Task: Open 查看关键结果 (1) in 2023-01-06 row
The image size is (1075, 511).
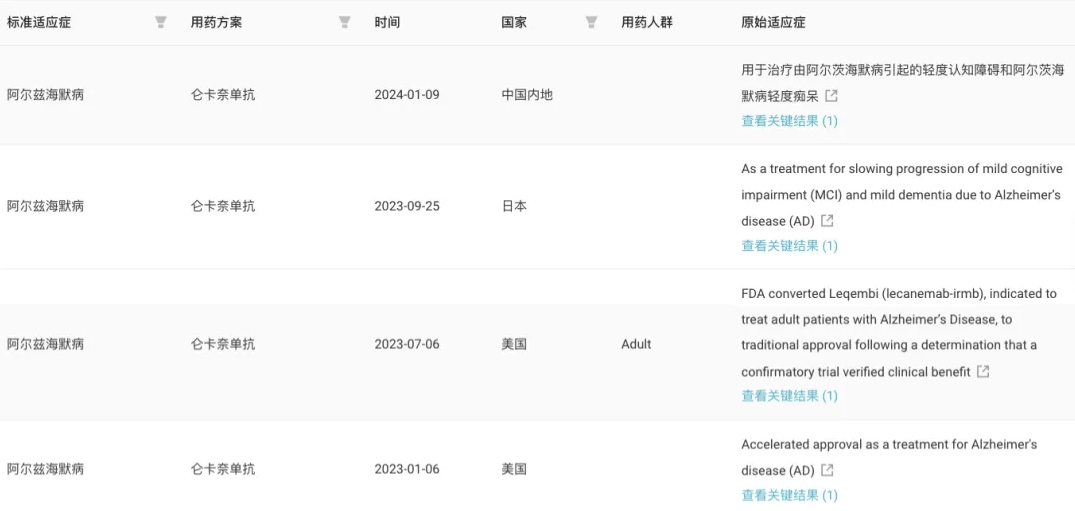Action: [789, 495]
